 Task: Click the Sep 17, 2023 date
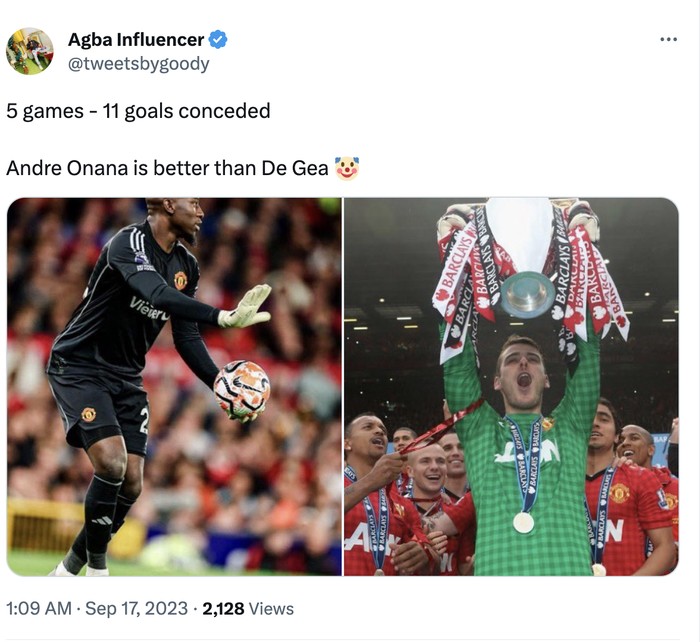(x=136, y=608)
